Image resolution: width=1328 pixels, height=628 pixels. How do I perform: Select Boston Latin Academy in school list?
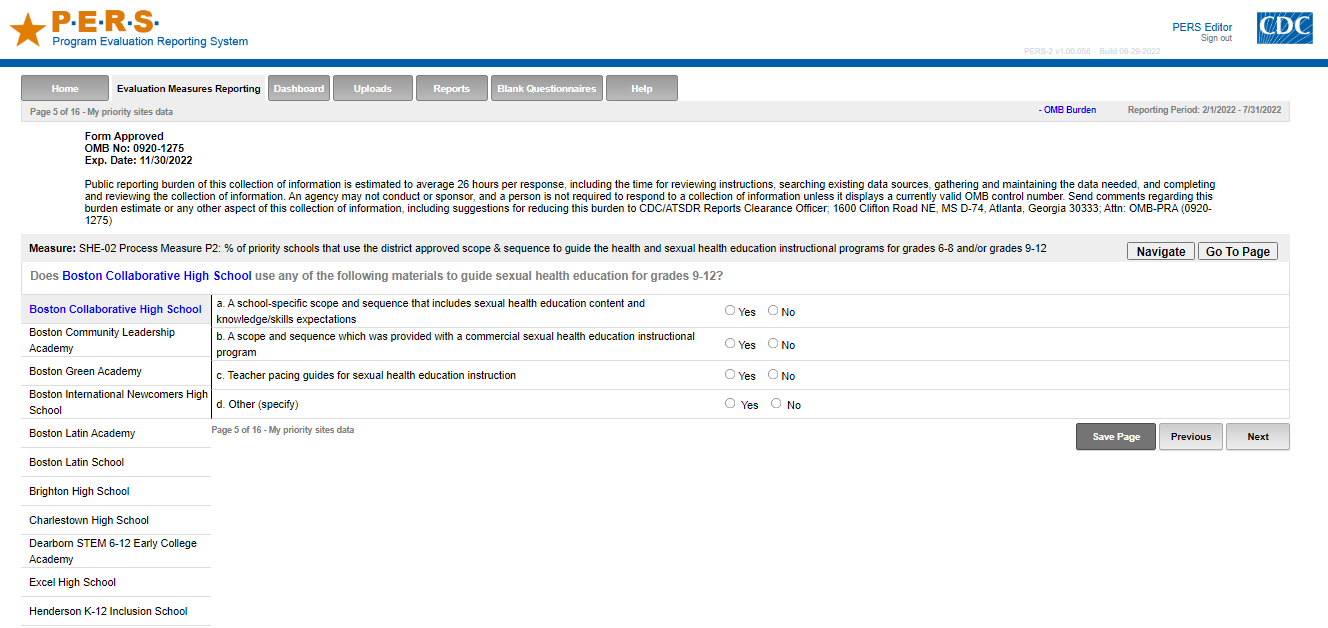[82, 434]
